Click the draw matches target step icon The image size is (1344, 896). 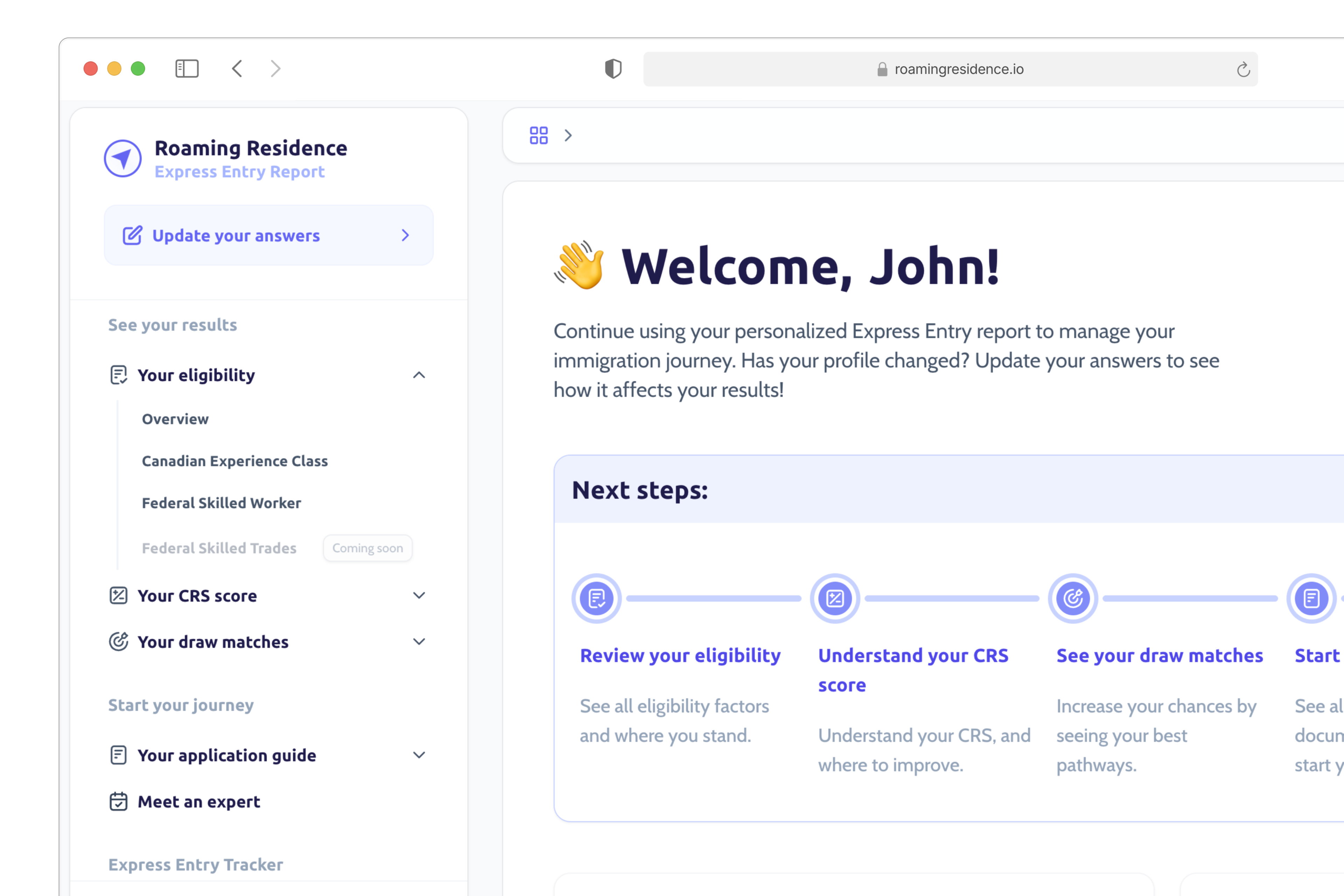1072,598
